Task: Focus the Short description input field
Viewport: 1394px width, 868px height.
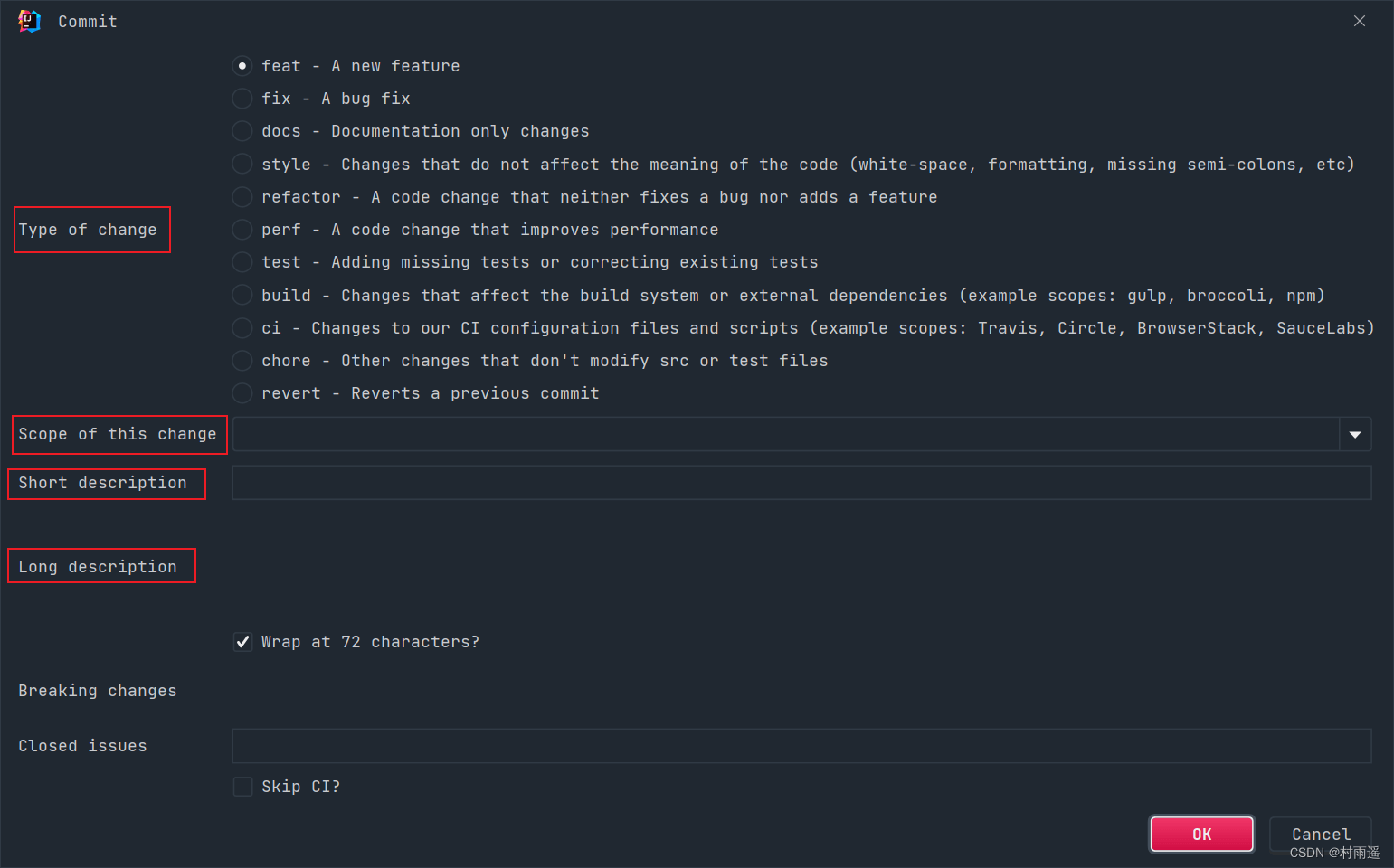Action: coord(801,483)
